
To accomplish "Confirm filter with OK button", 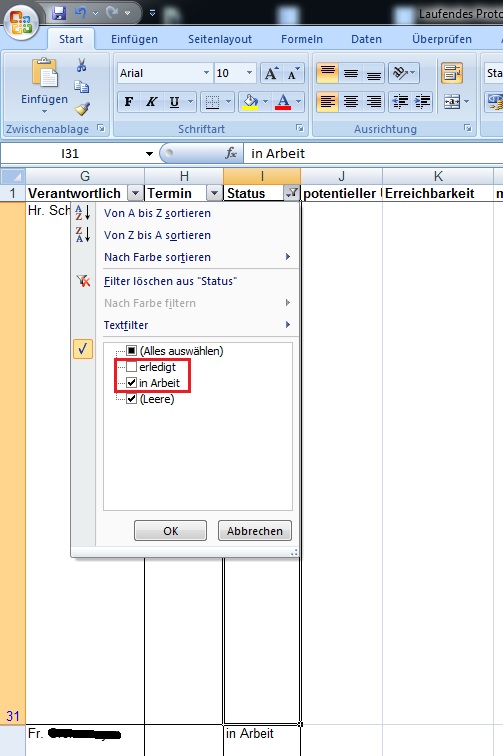I will [170, 531].
